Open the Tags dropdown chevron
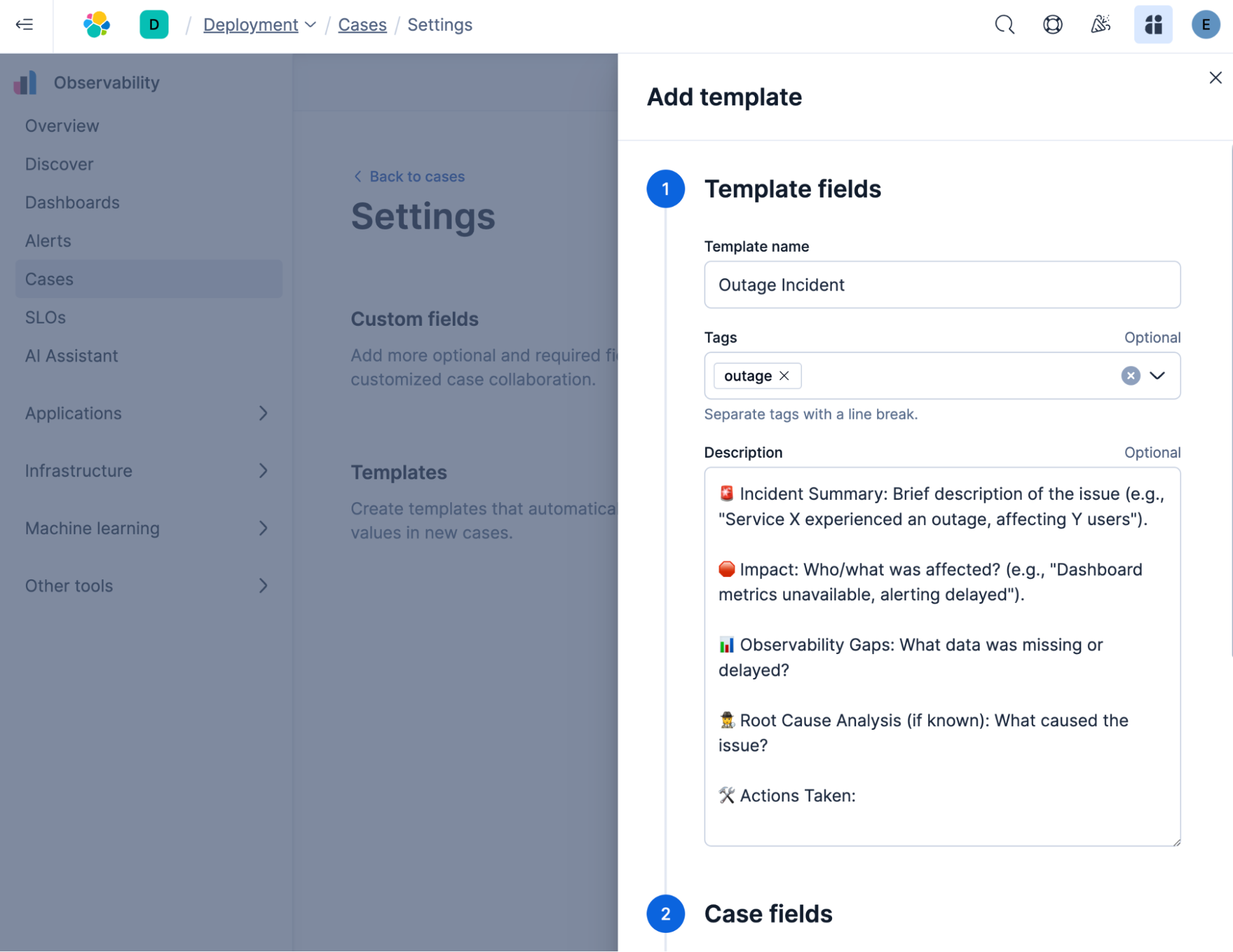The image size is (1233, 952). pos(1159,376)
